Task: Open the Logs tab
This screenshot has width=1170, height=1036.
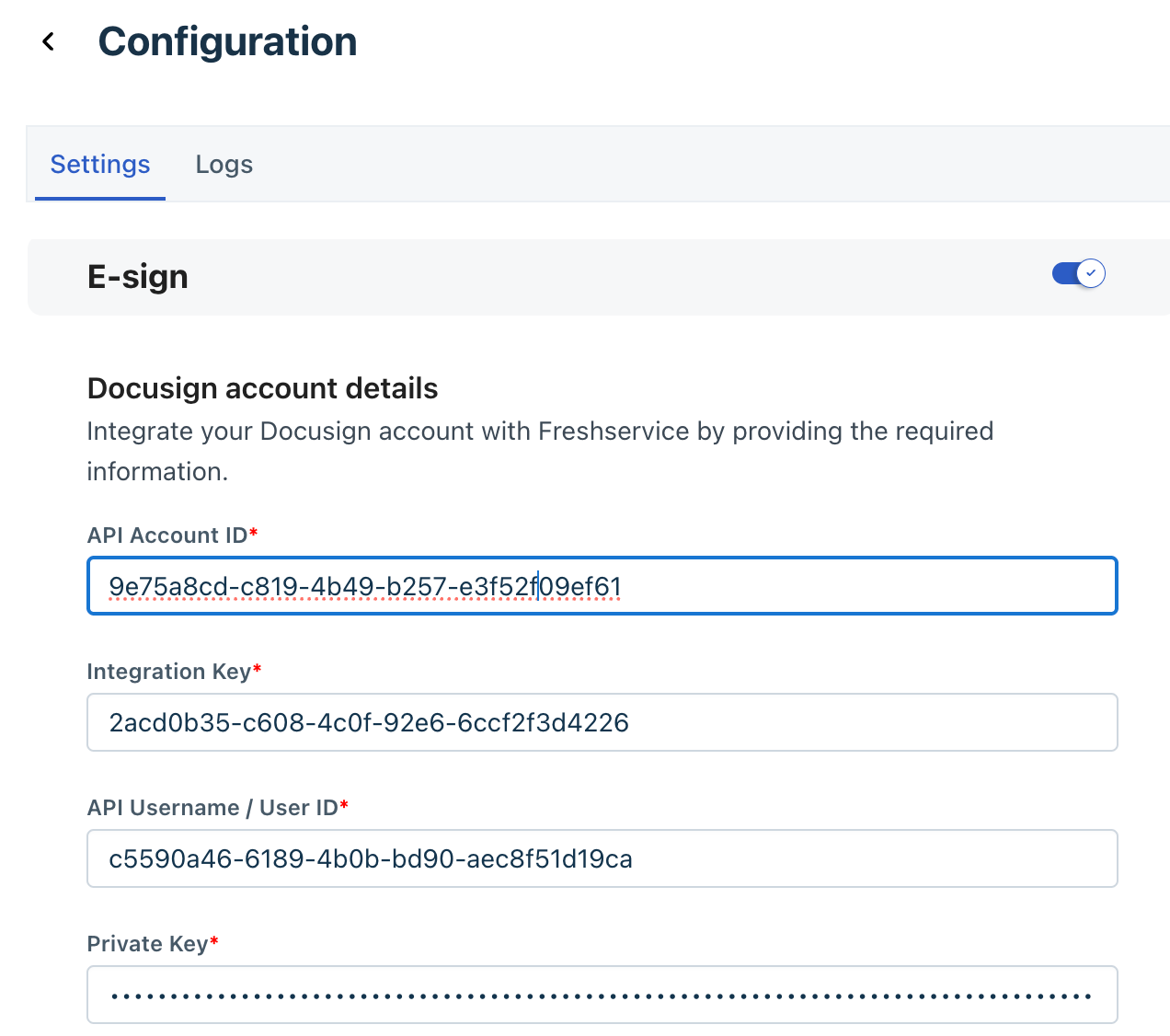Action: tap(224, 165)
